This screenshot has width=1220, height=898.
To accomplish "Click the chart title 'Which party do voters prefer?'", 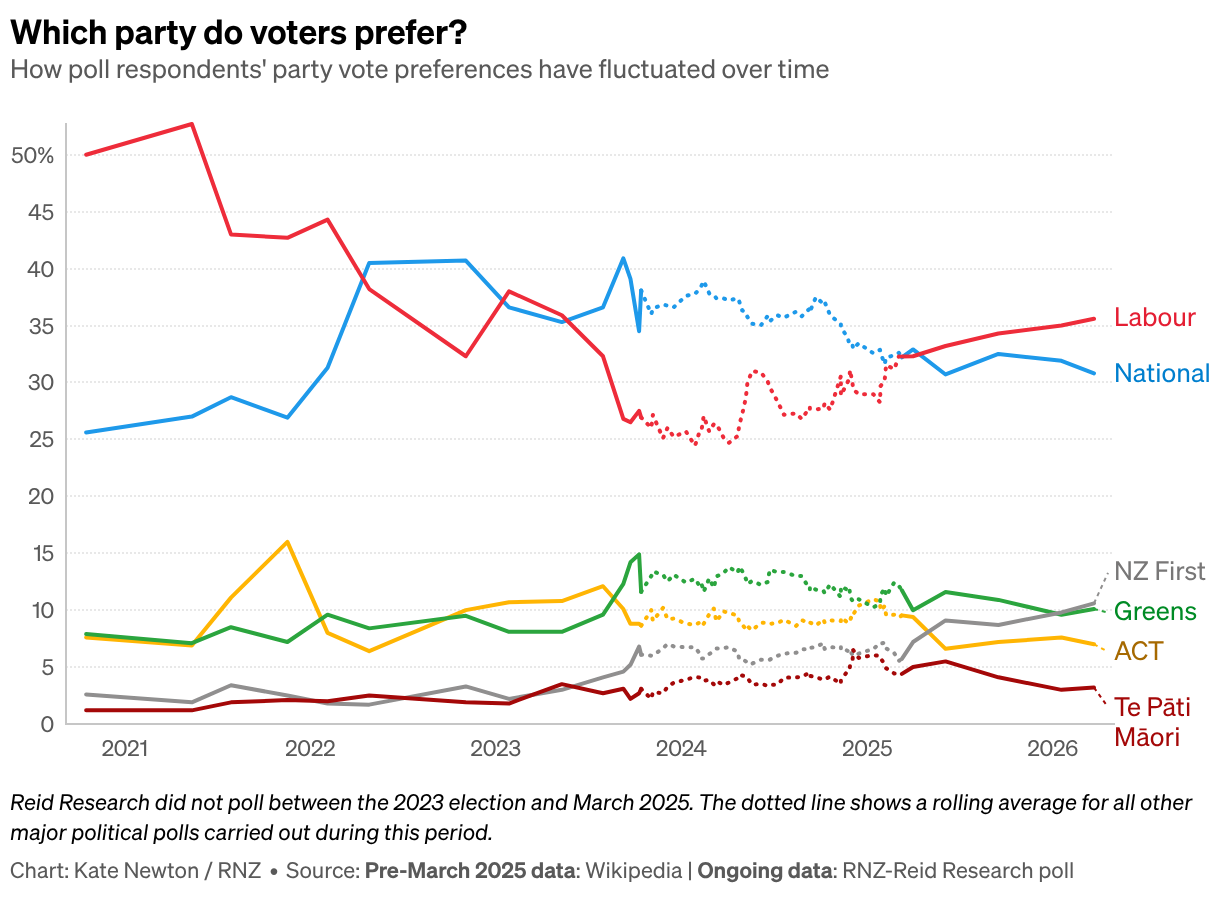I will pyautogui.click(x=238, y=33).
